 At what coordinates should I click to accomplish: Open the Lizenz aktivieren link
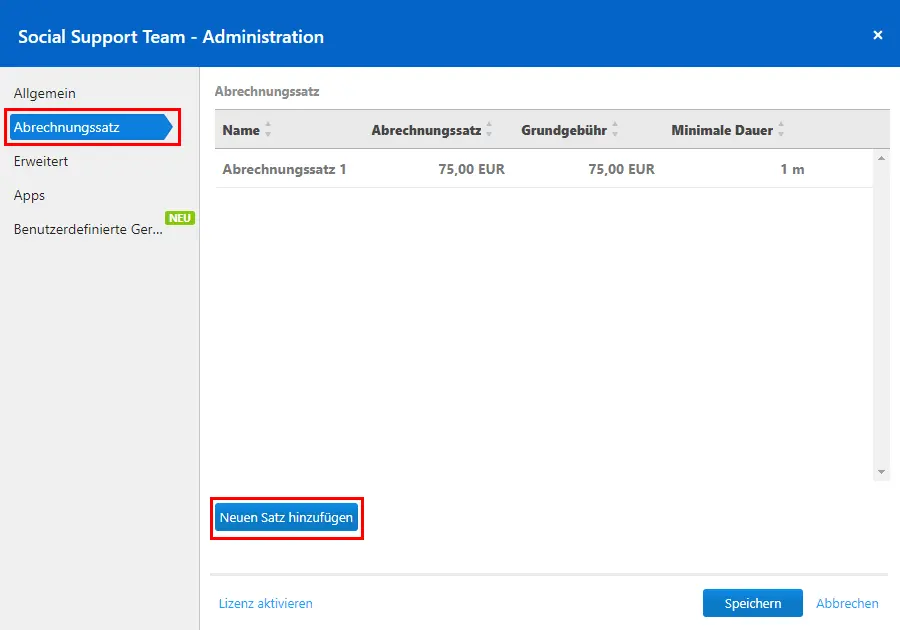[x=266, y=604]
